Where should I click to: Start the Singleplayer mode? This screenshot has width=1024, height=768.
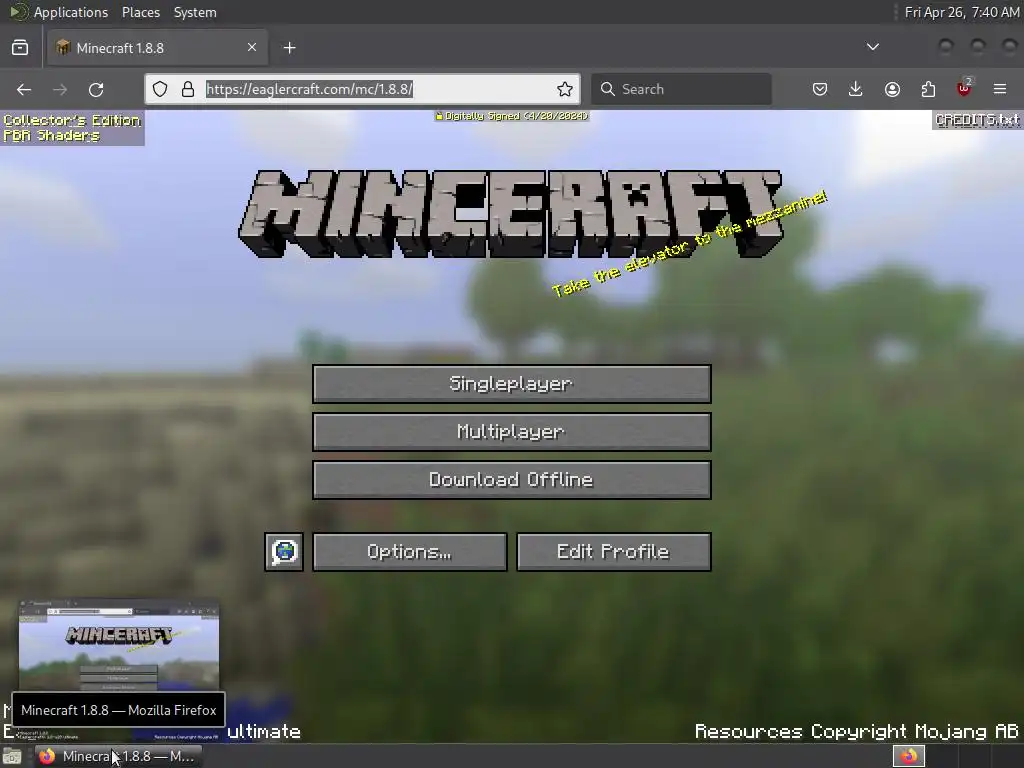[511, 384]
